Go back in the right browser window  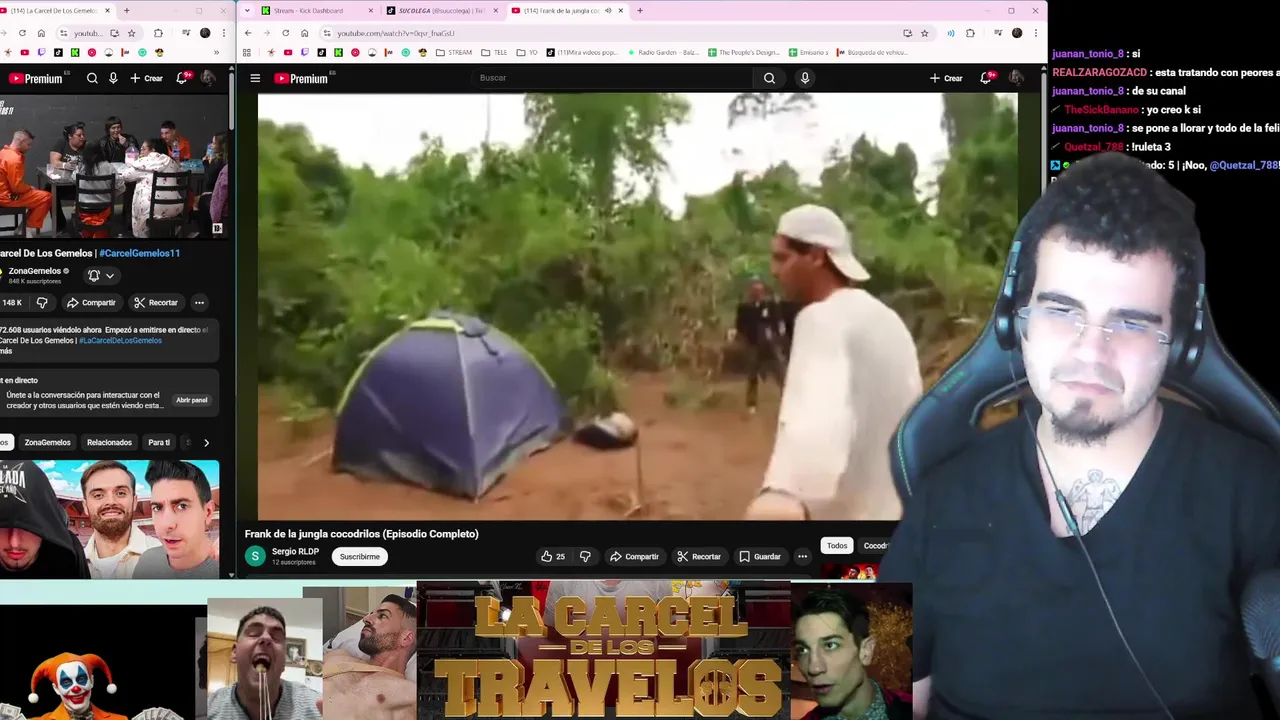[x=248, y=33]
